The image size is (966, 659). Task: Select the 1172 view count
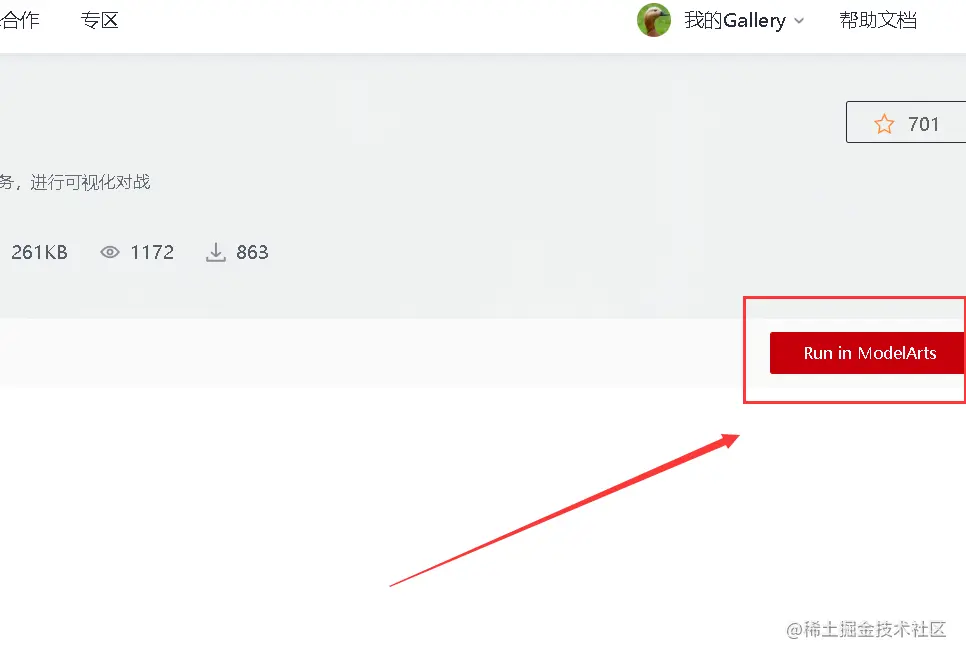pyautogui.click(x=152, y=252)
